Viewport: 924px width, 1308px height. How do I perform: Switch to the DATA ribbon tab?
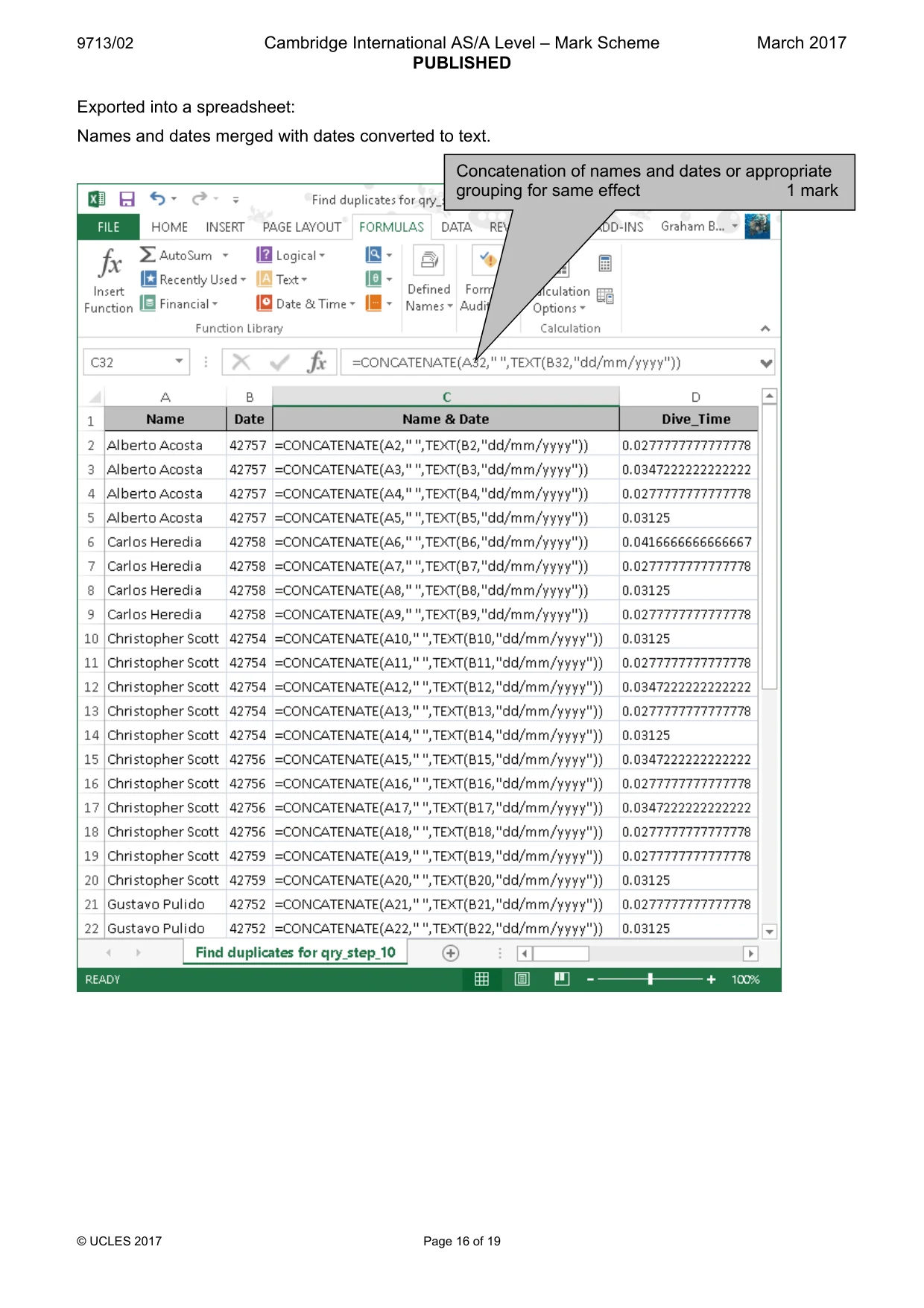pyautogui.click(x=456, y=227)
